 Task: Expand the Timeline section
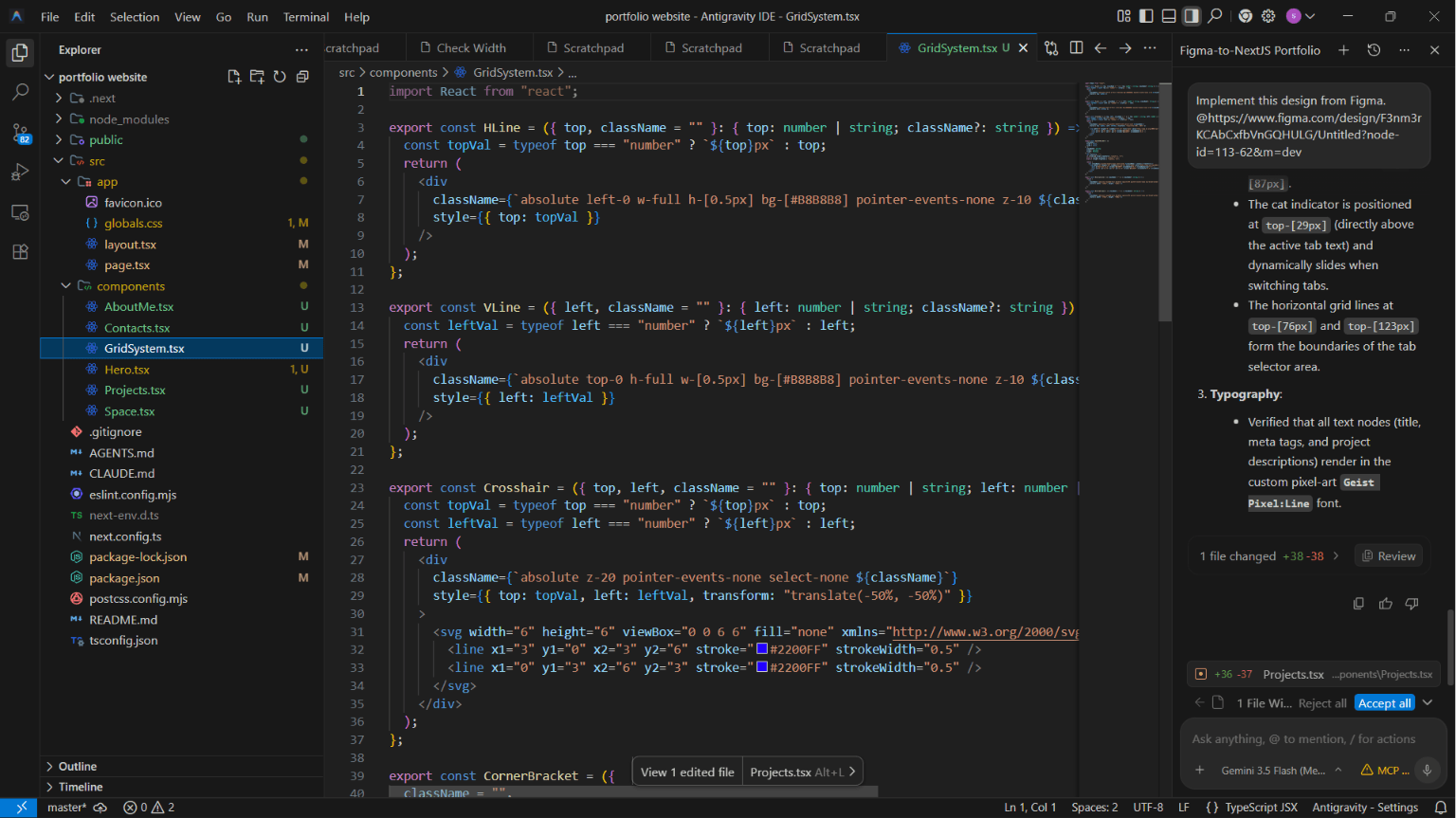[x=181, y=787]
